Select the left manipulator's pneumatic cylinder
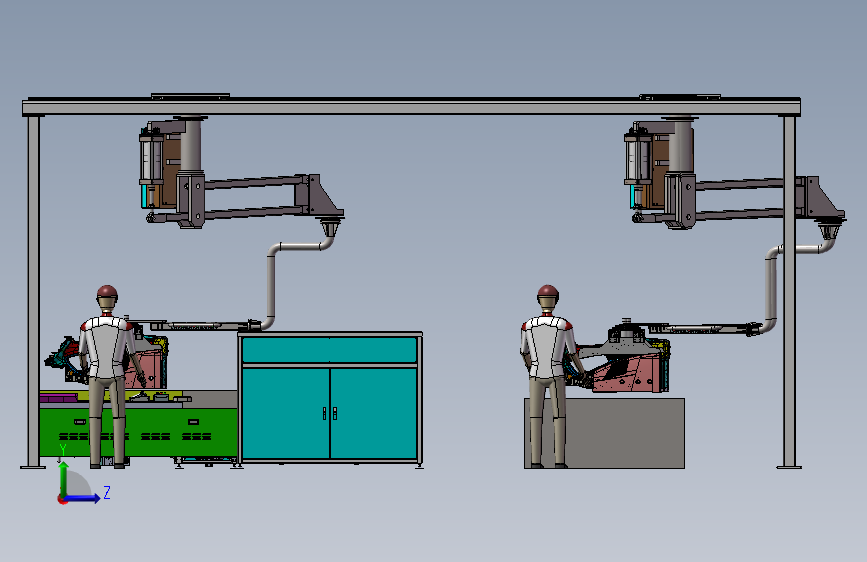This screenshot has height=562, width=867. tap(151, 159)
